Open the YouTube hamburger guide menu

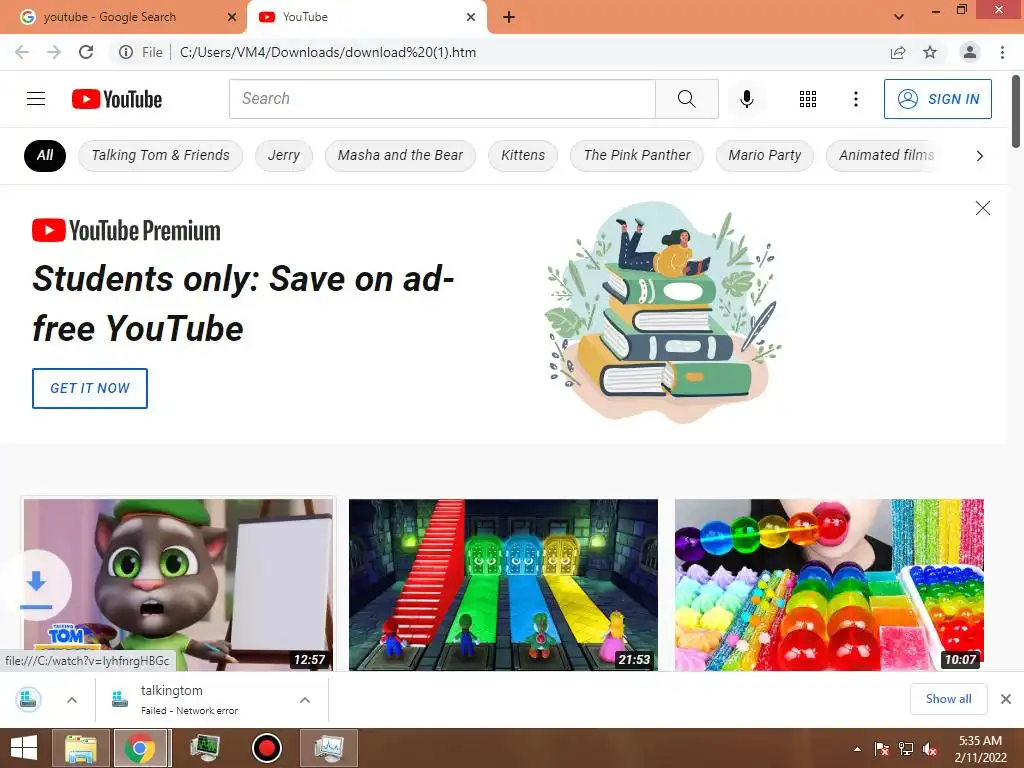pos(36,99)
